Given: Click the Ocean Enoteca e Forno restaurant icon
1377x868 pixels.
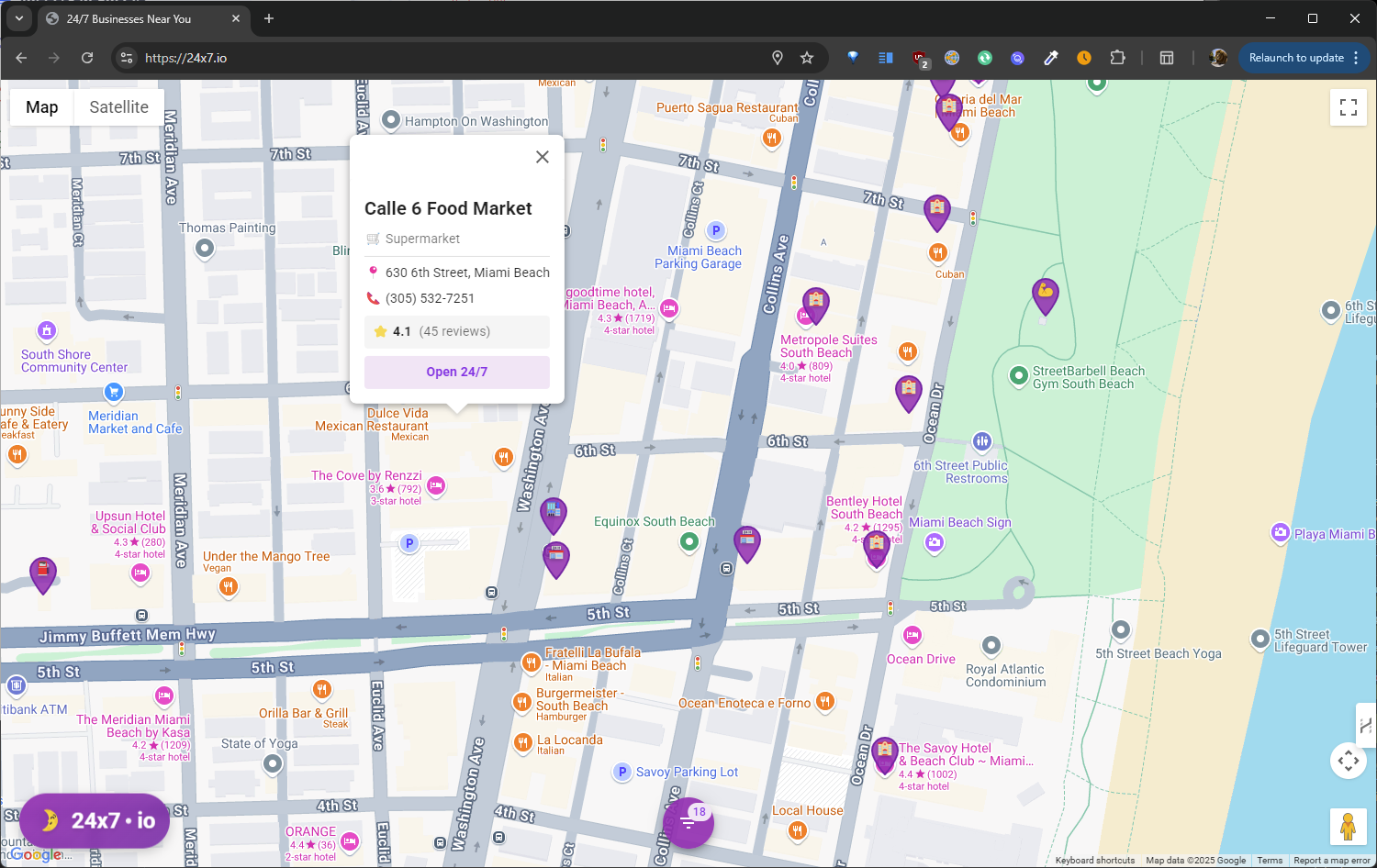Looking at the screenshot, I should click(825, 703).
